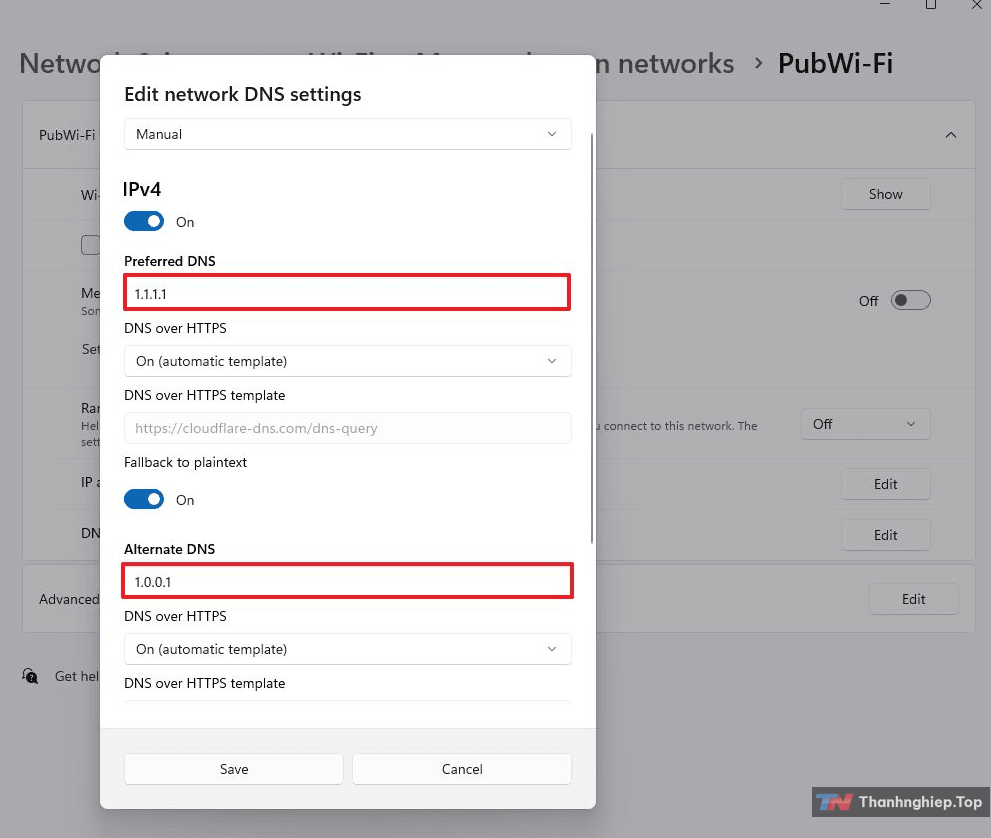Viewport: 991px width, 838px height.
Task: Open the Off dropdown for random hardware addresses
Action: 865,424
